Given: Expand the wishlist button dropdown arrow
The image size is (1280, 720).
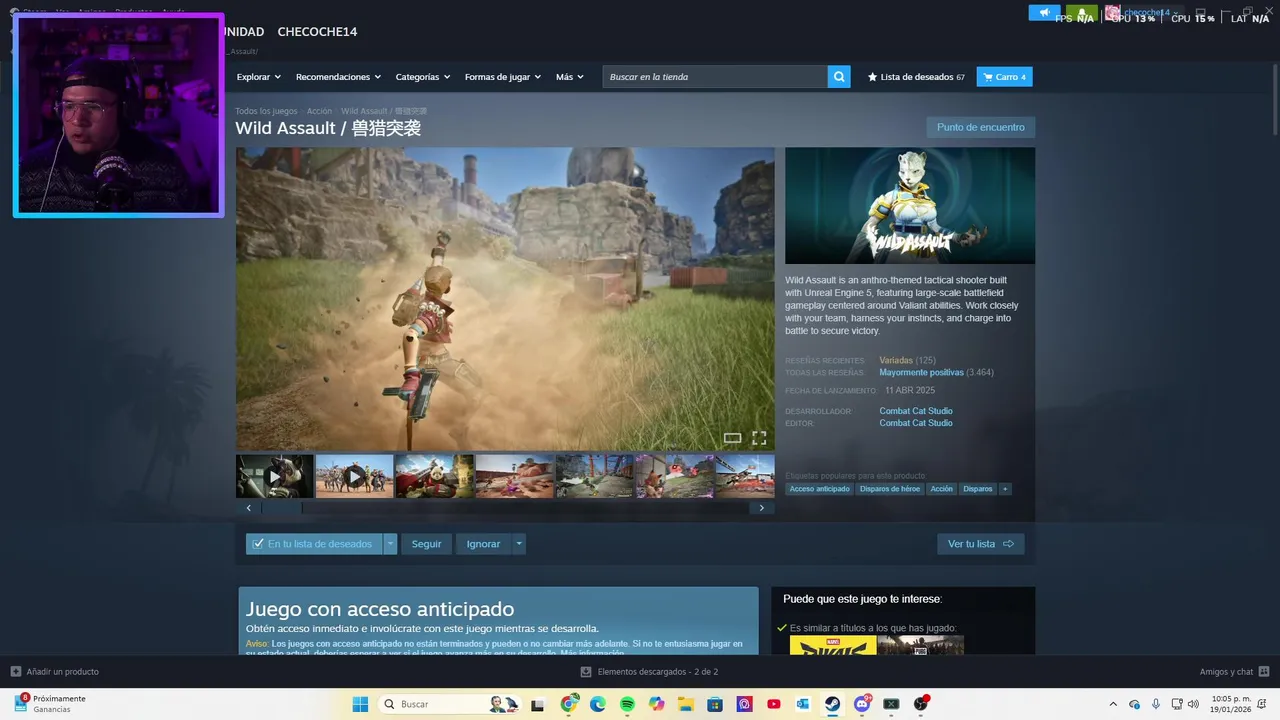Looking at the screenshot, I should click(x=390, y=544).
